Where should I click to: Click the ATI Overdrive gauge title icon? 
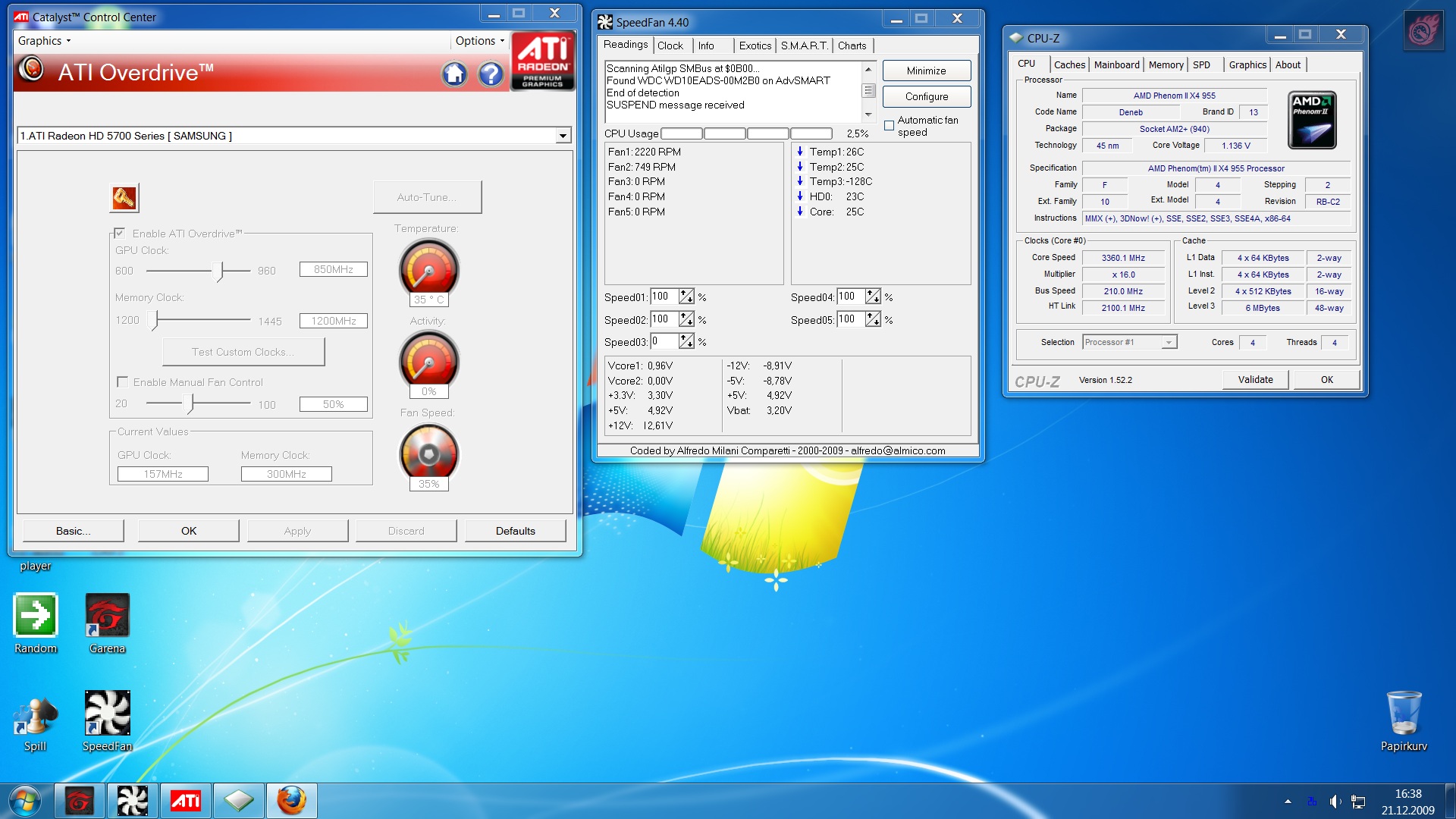click(31, 69)
